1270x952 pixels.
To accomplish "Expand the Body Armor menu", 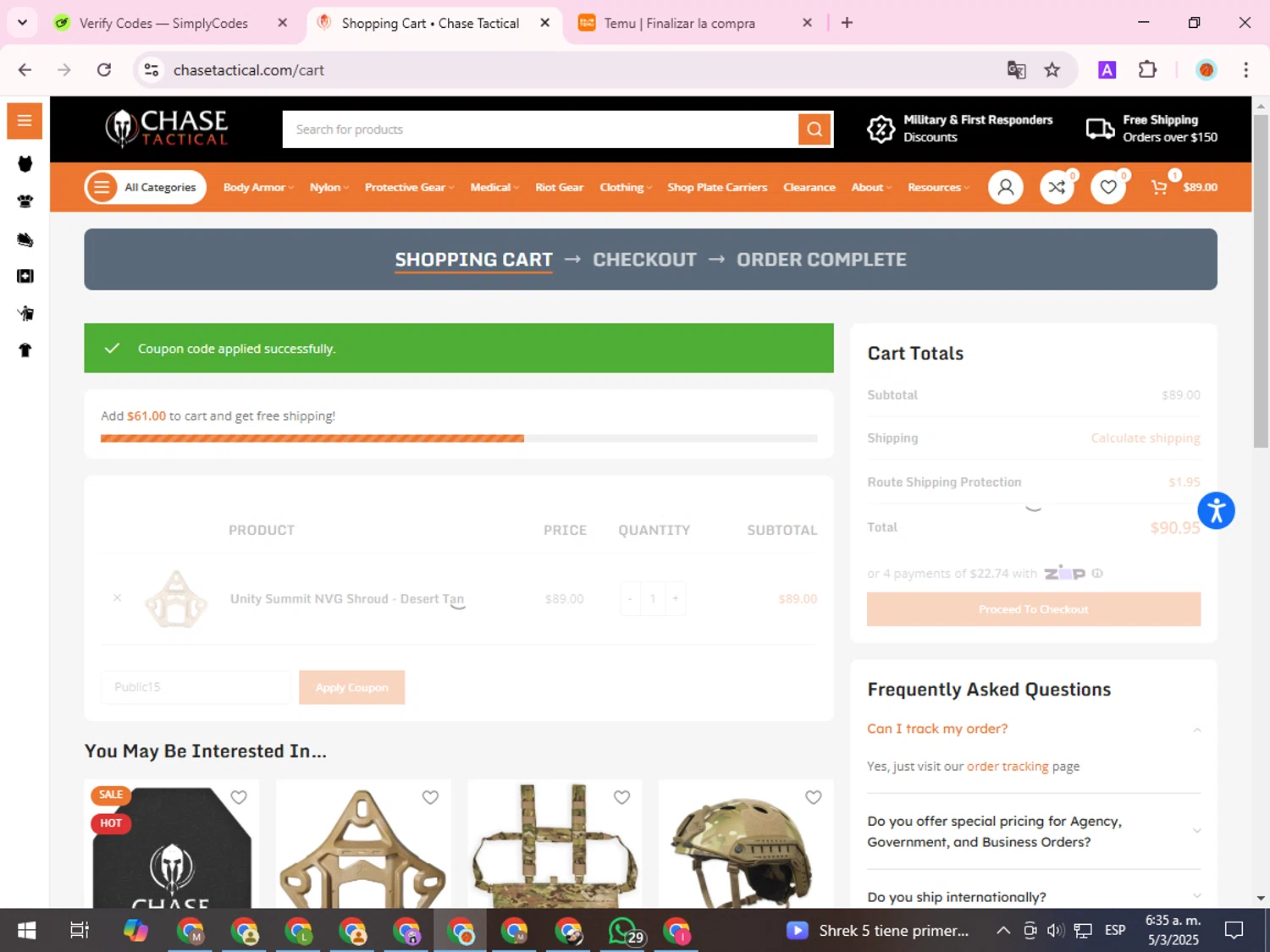I will pyautogui.click(x=258, y=187).
